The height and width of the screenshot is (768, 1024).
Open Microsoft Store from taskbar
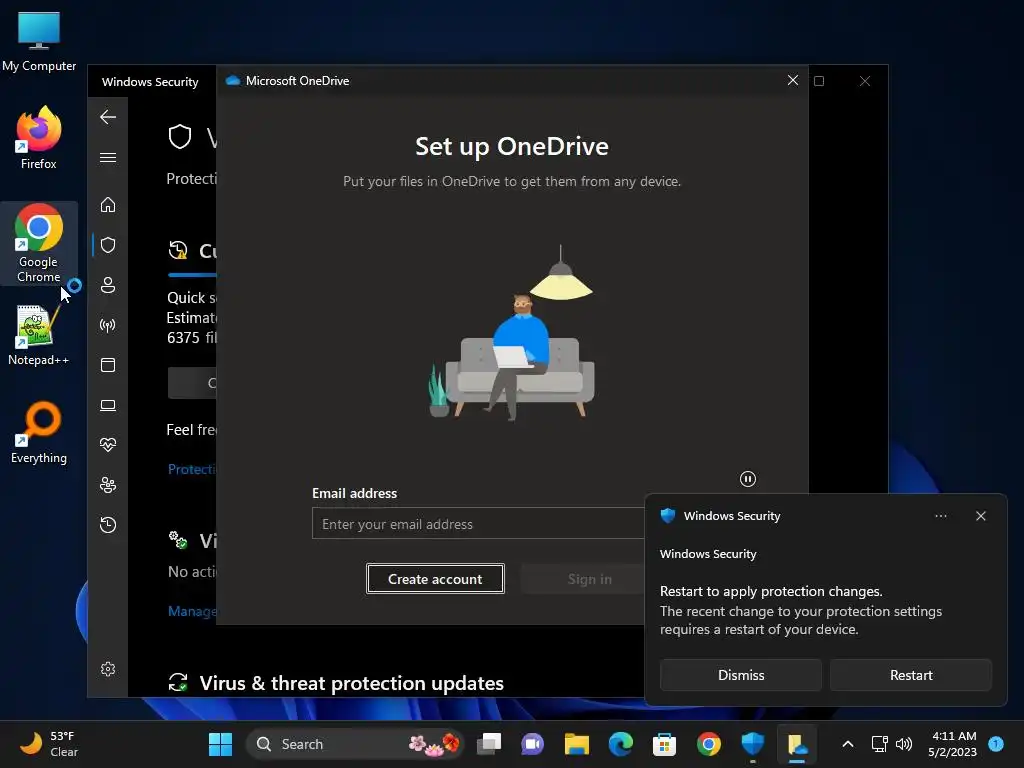pos(664,744)
